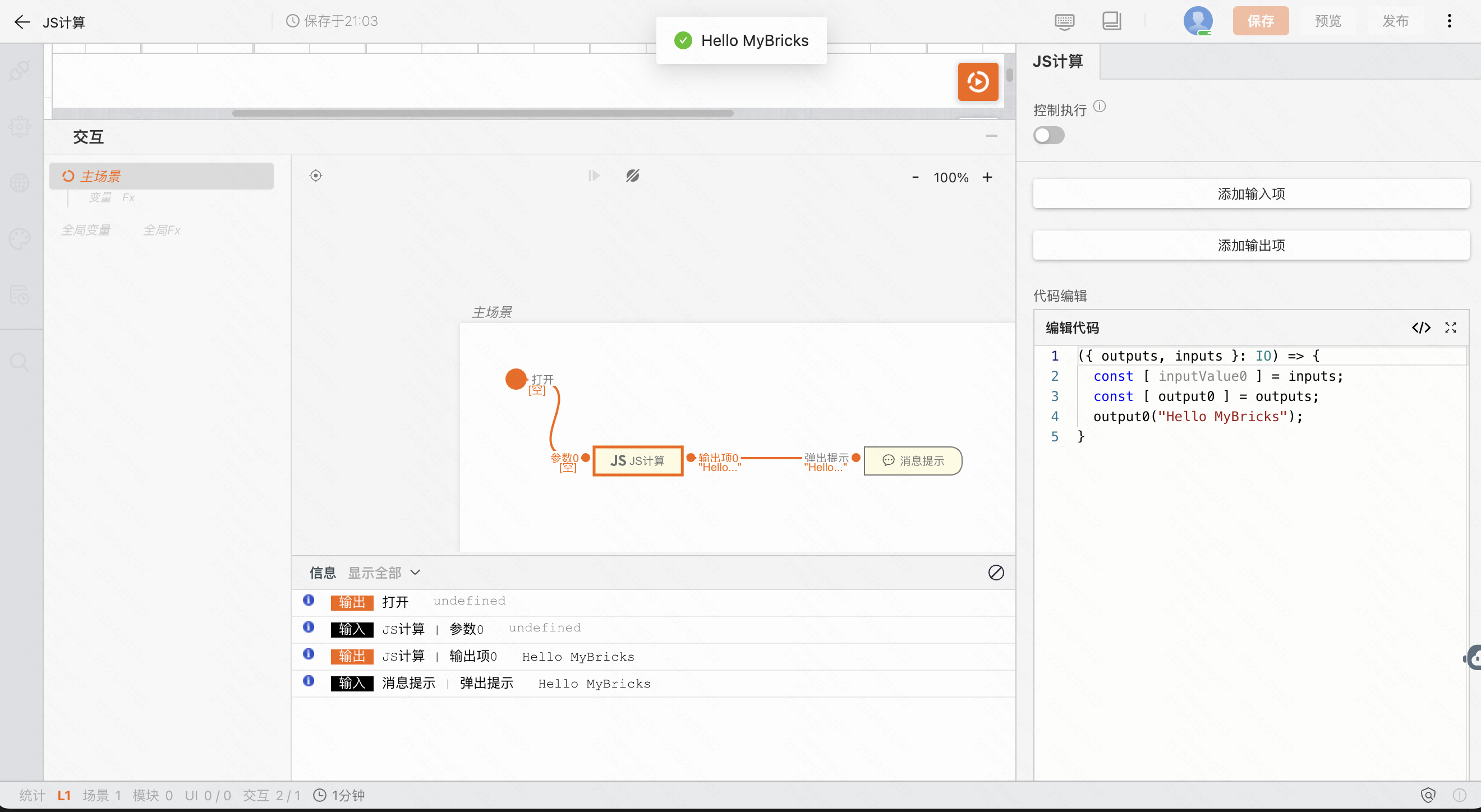Clear the log with the ban icon
The height and width of the screenshot is (812, 1481).
[996, 573]
